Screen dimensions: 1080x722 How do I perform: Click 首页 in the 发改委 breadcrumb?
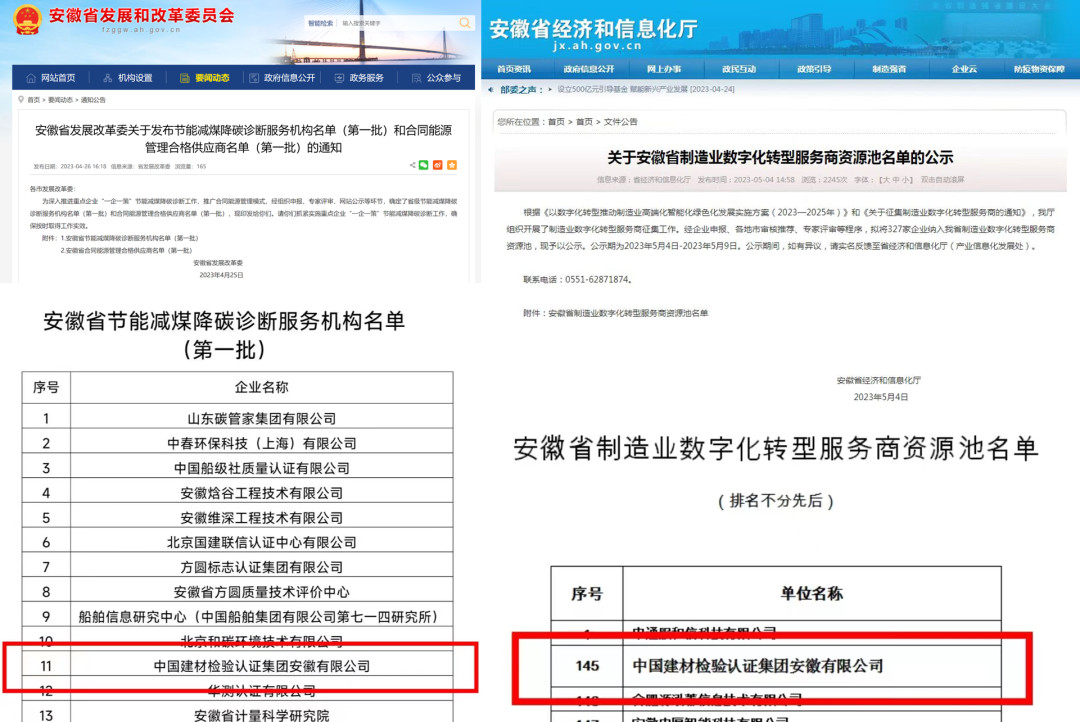click(34, 100)
